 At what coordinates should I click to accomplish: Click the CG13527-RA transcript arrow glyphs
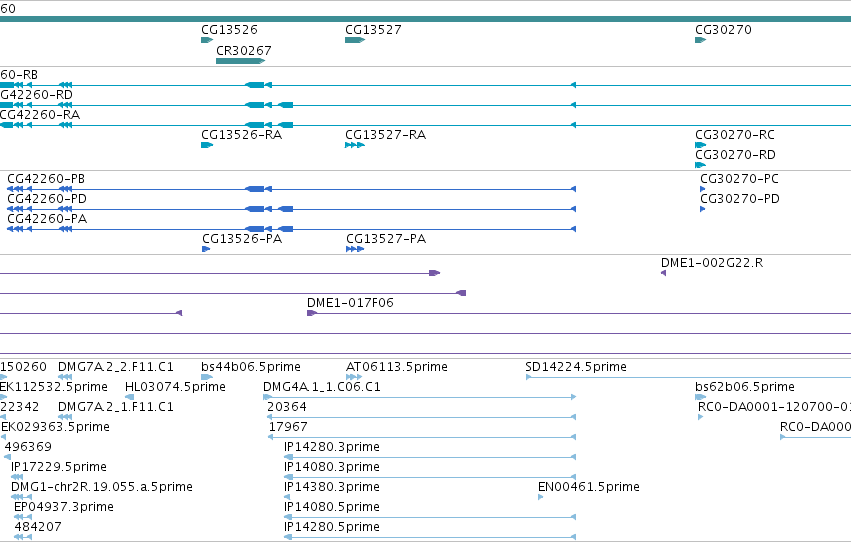point(355,145)
